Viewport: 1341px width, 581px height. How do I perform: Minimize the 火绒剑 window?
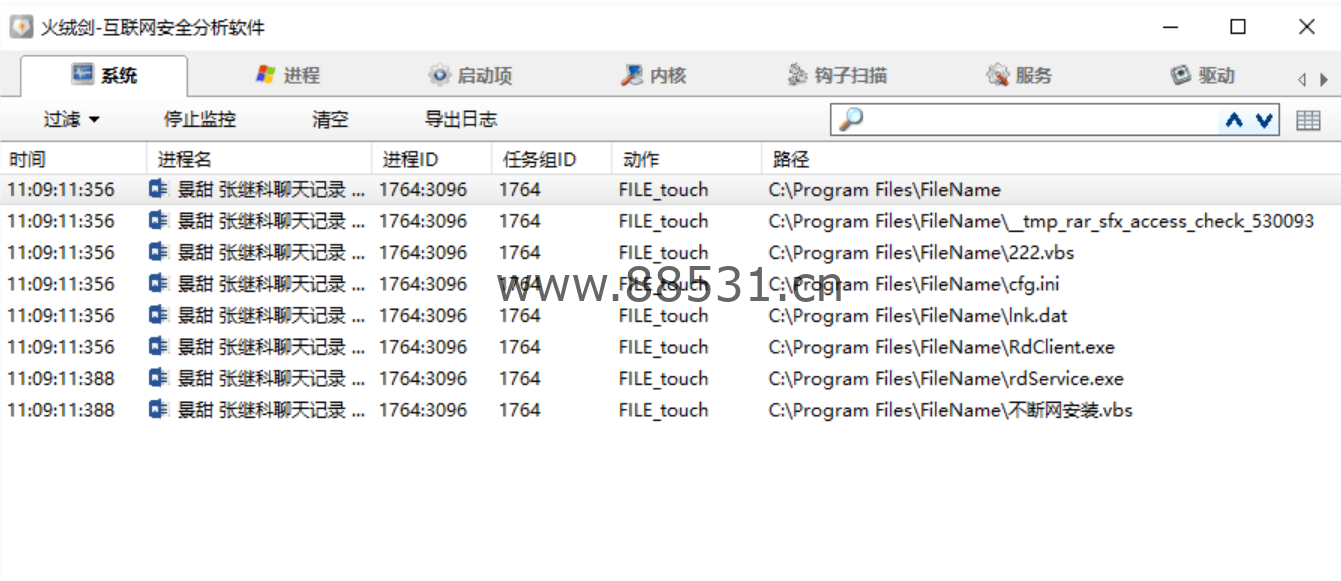[1170, 27]
